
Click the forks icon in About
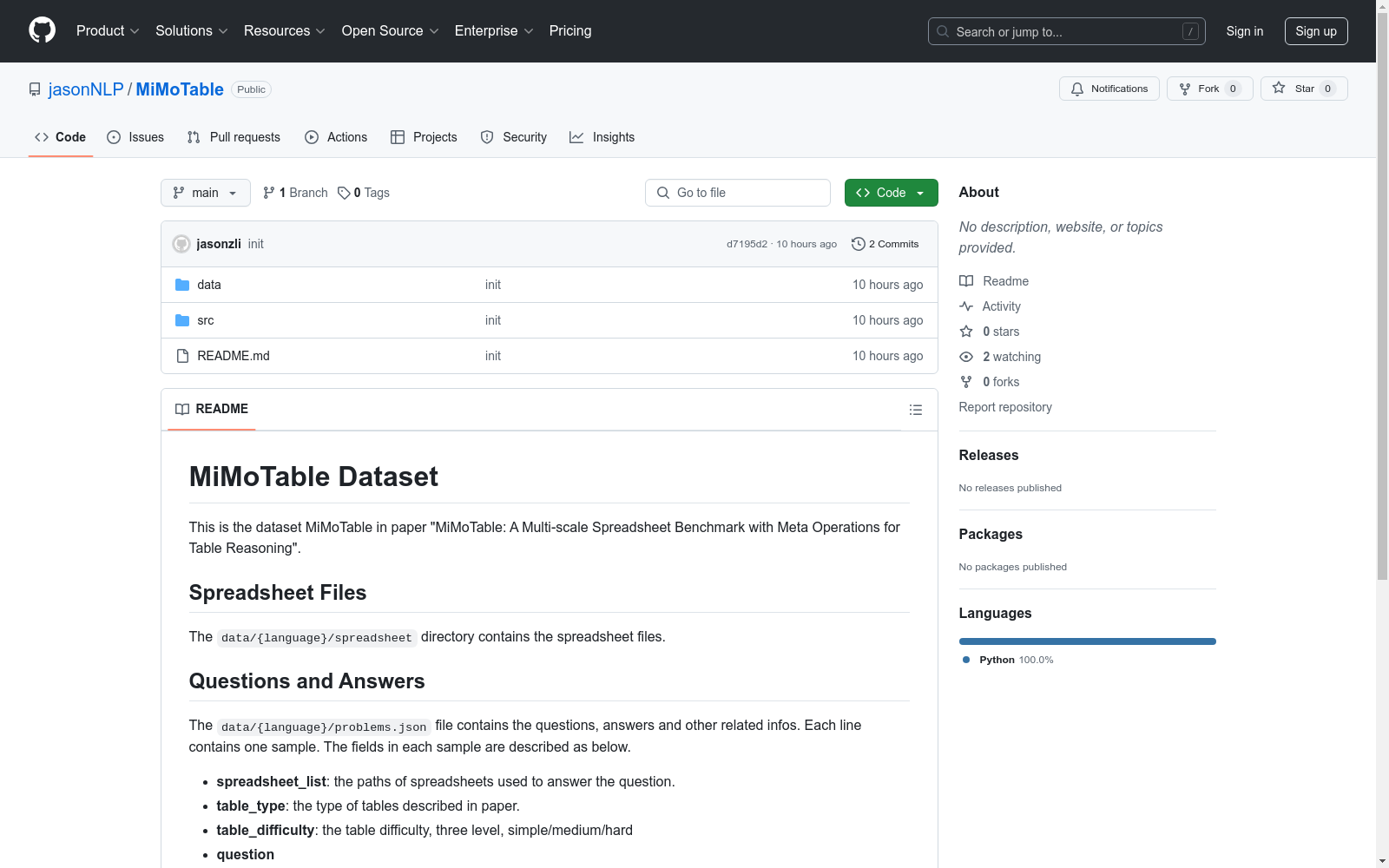pos(966,382)
